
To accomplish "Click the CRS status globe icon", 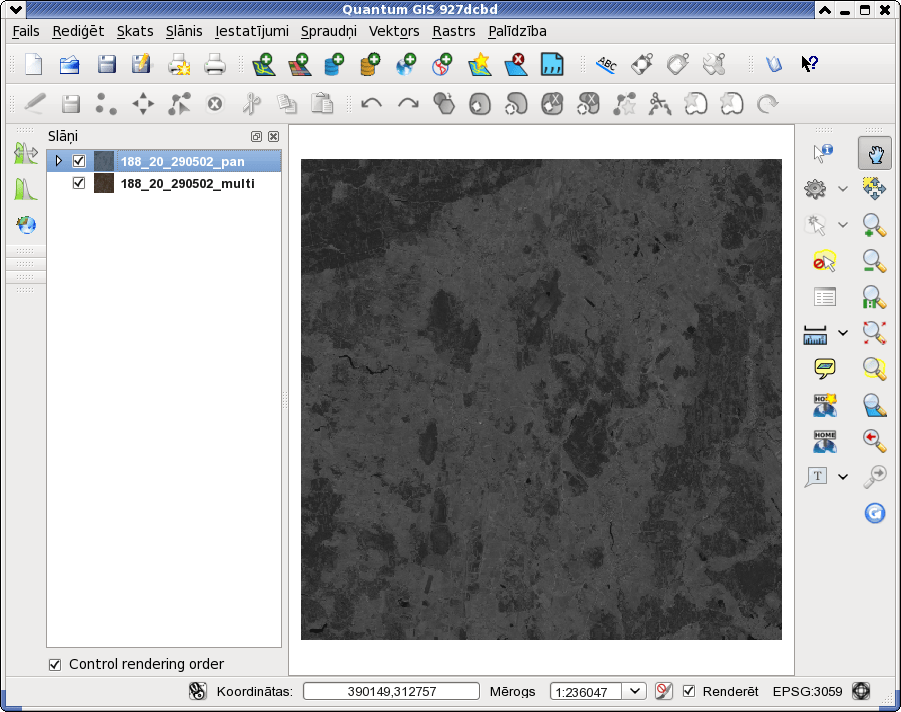I will tap(861, 691).
